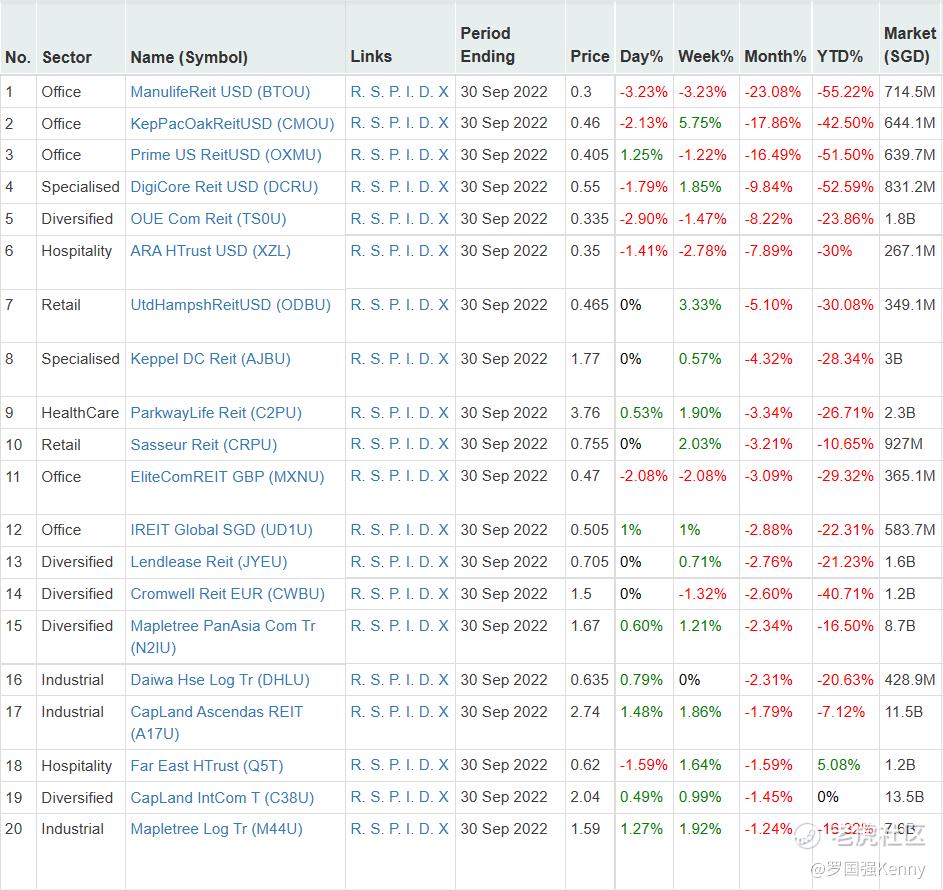Image resolution: width=943 pixels, height=890 pixels.
Task: Sort by Period Ending column header
Action: [x=487, y=45]
